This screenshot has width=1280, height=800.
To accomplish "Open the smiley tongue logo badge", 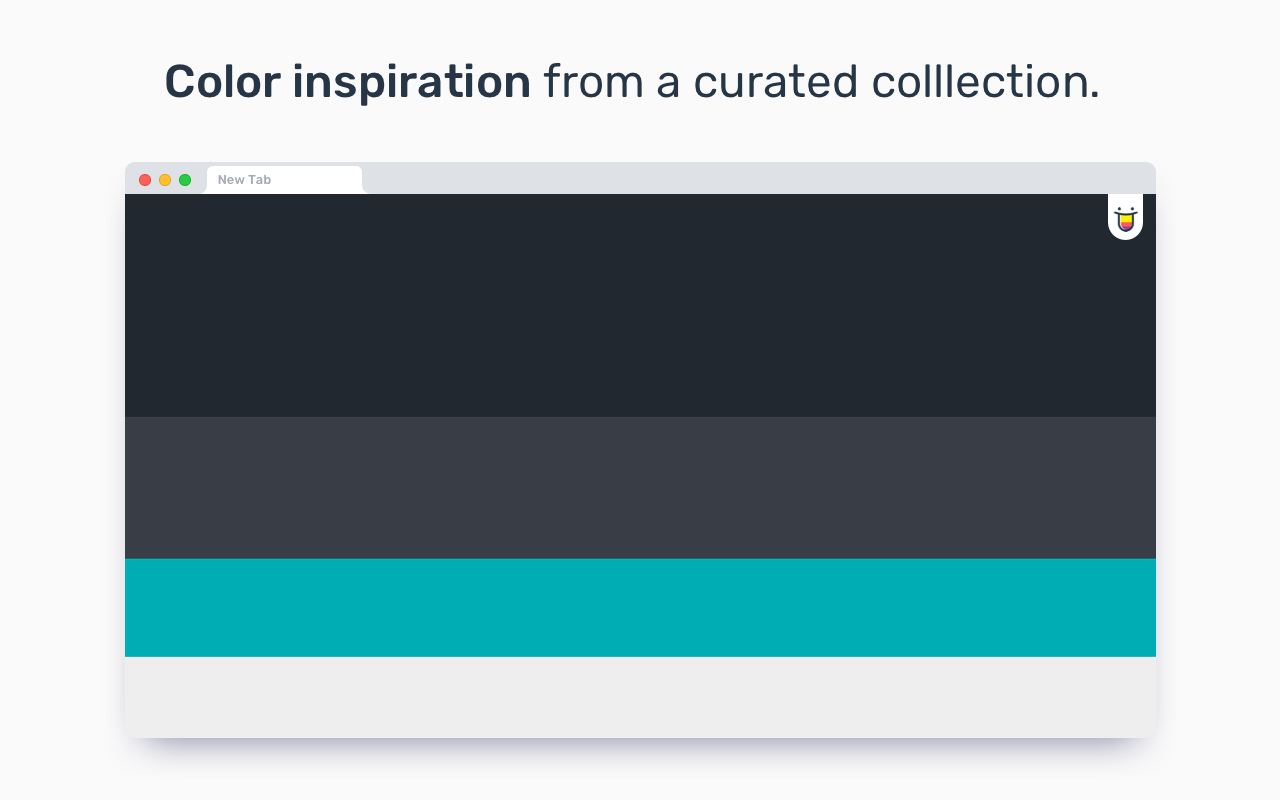I will tap(1125, 217).
